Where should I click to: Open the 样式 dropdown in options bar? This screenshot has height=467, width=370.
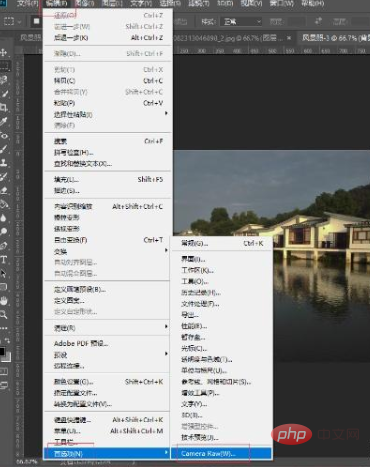[x=242, y=22]
